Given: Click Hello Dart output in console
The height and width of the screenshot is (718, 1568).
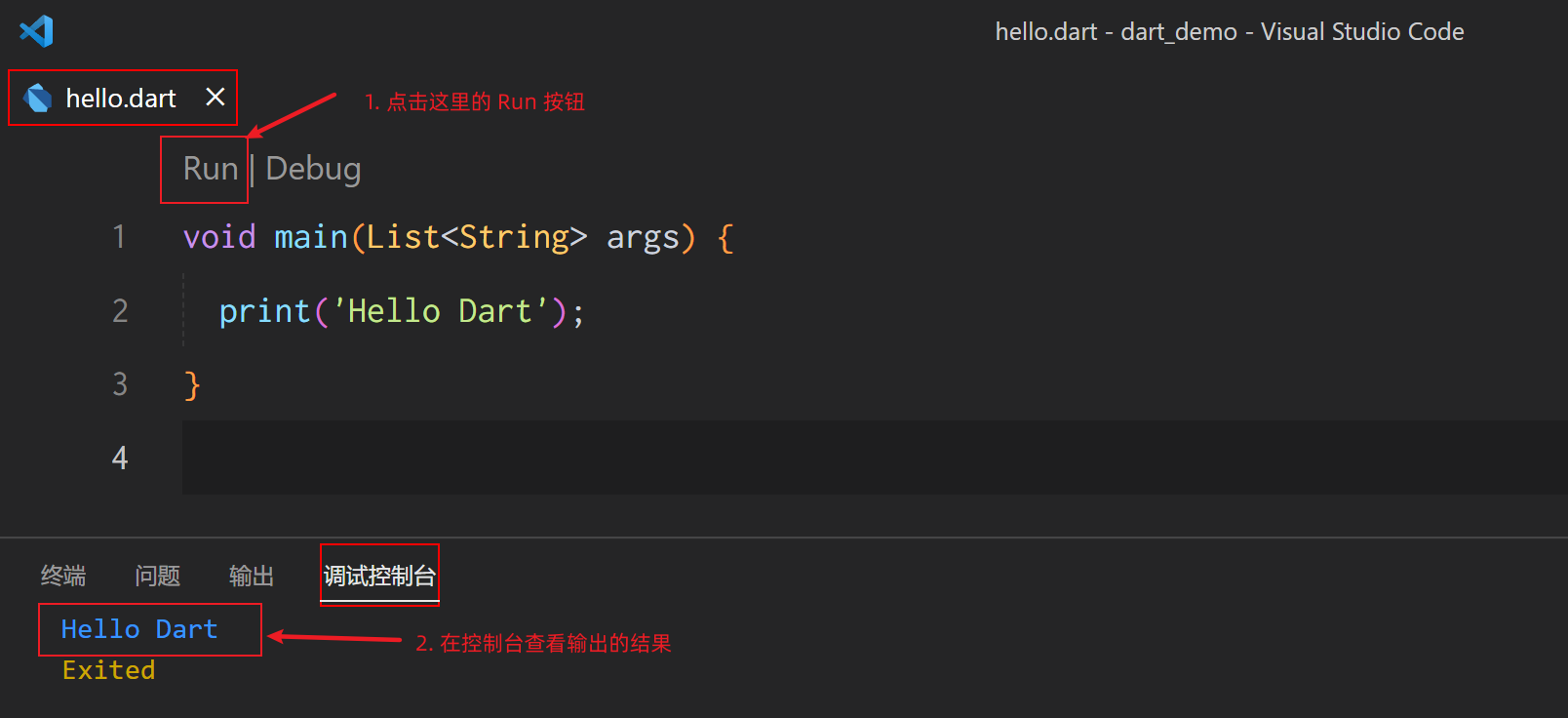Looking at the screenshot, I should (x=139, y=629).
